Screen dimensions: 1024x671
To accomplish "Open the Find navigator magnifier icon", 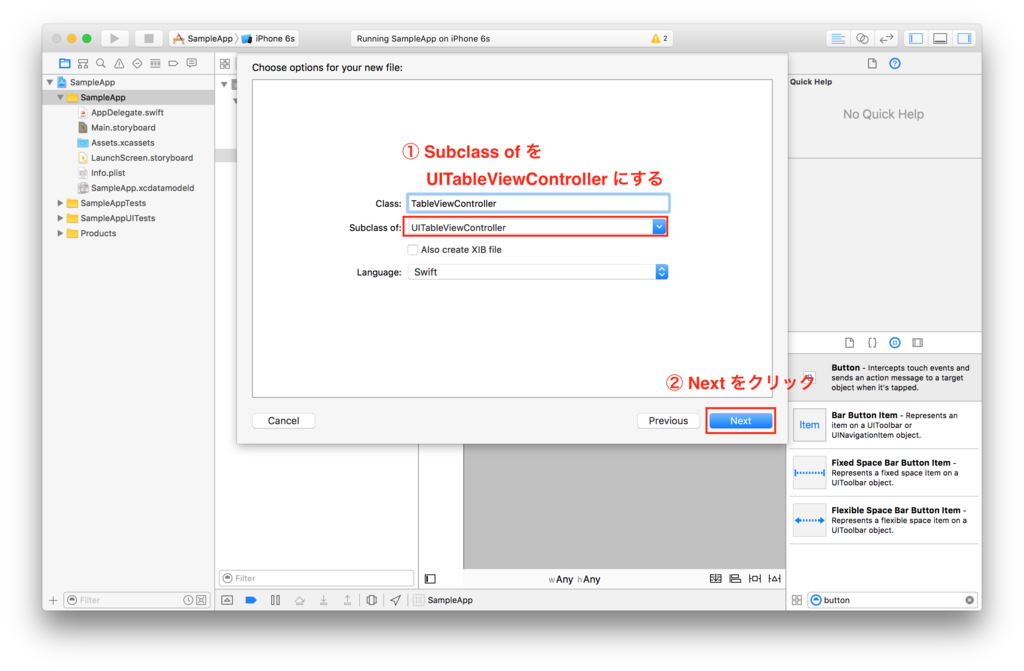I will [x=101, y=63].
